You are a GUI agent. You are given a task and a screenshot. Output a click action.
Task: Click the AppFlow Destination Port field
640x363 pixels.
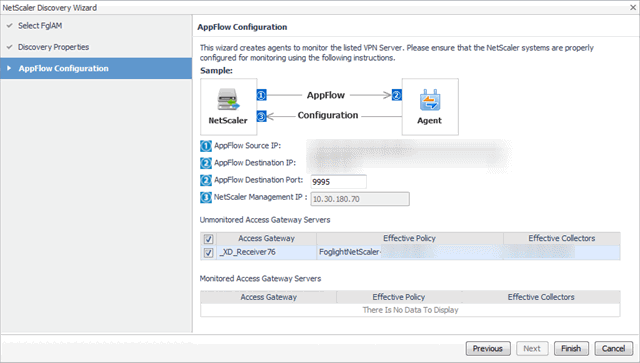pos(338,182)
